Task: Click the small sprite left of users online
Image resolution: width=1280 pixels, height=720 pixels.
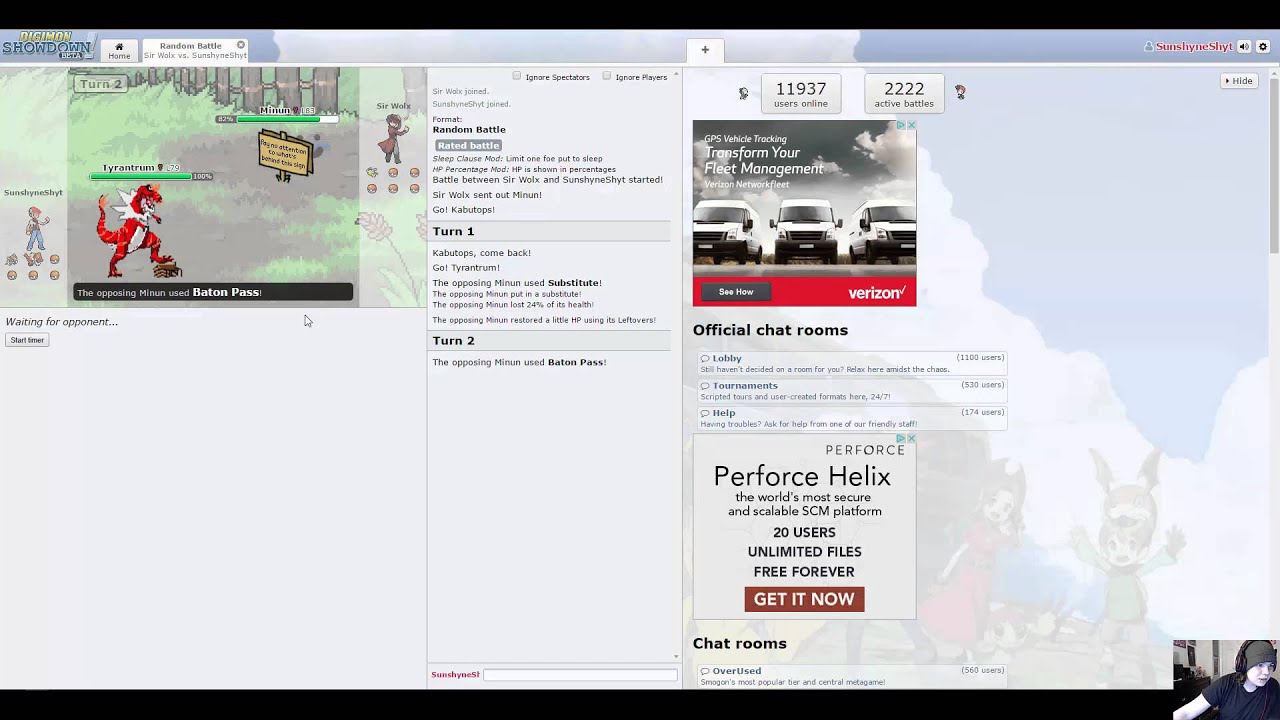Action: point(743,93)
